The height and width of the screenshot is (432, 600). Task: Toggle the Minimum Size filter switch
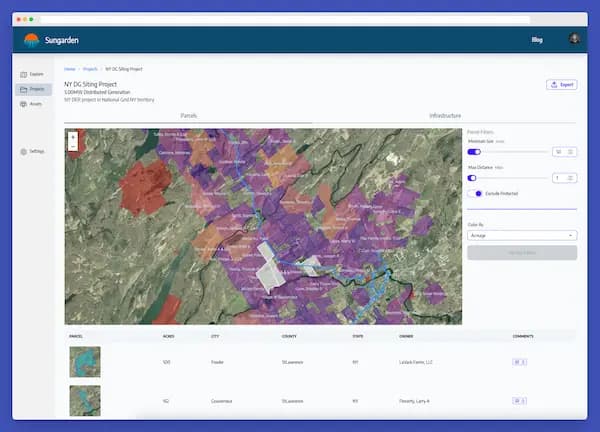pyautogui.click(x=474, y=152)
